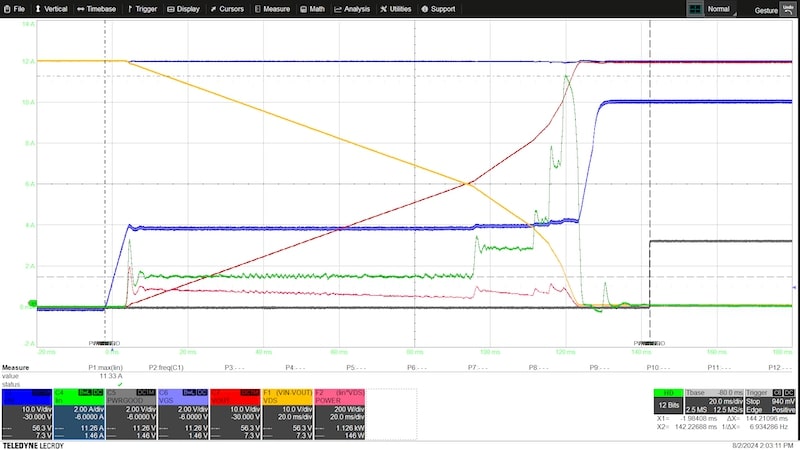Image resolution: width=800 pixels, height=450 pixels.
Task: Click the green status checkmark for P1
Action: pyautogui.click(x=120, y=384)
